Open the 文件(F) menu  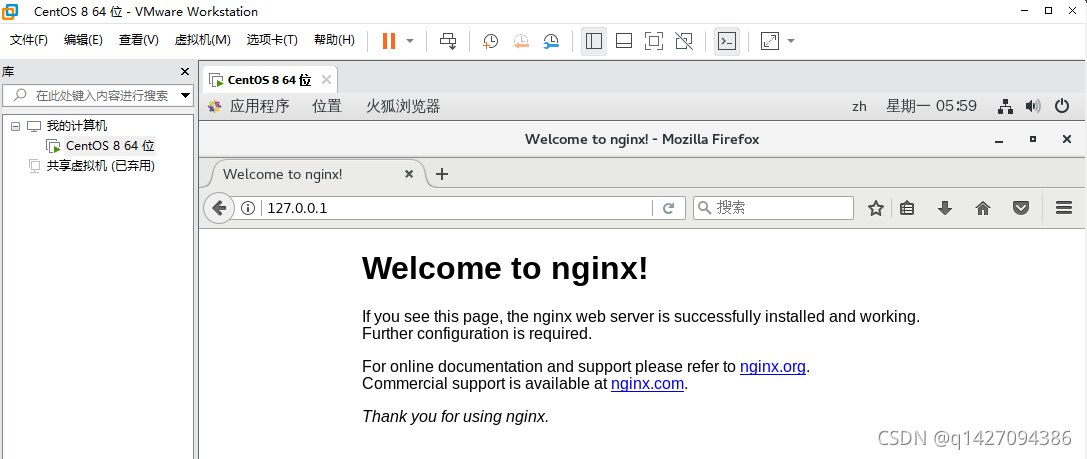coord(28,40)
